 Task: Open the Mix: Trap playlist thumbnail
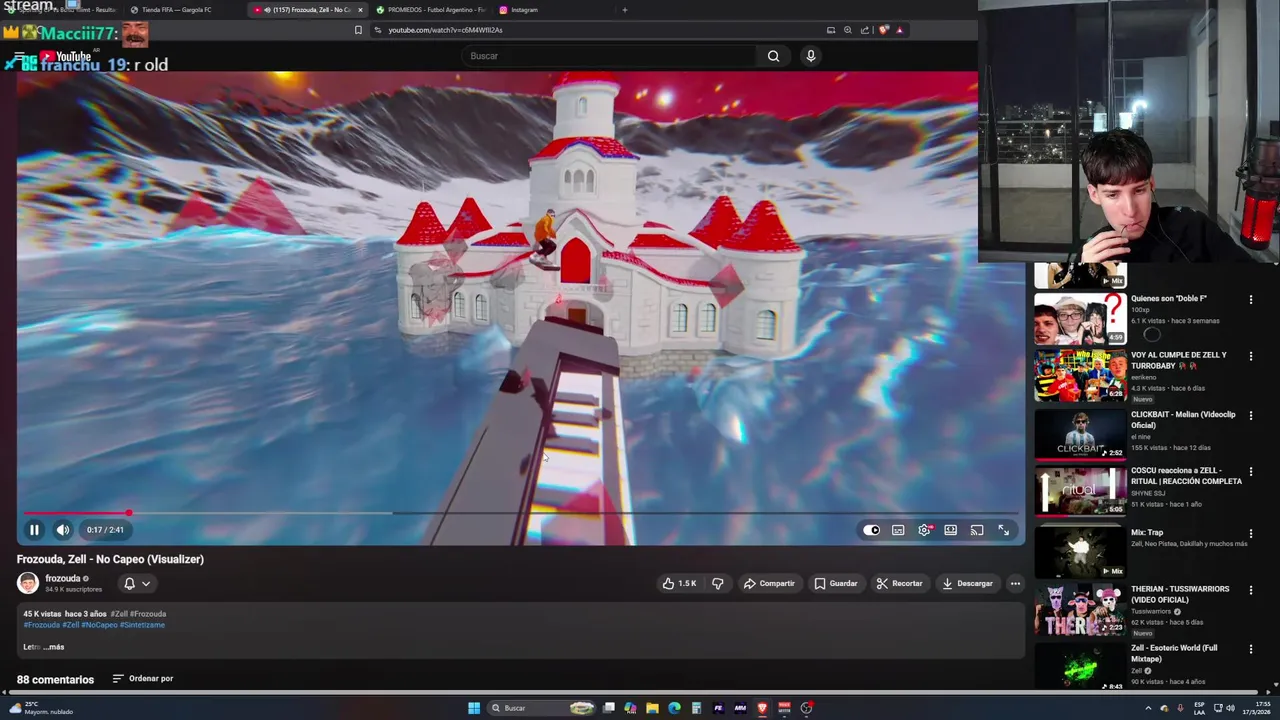(1080, 551)
